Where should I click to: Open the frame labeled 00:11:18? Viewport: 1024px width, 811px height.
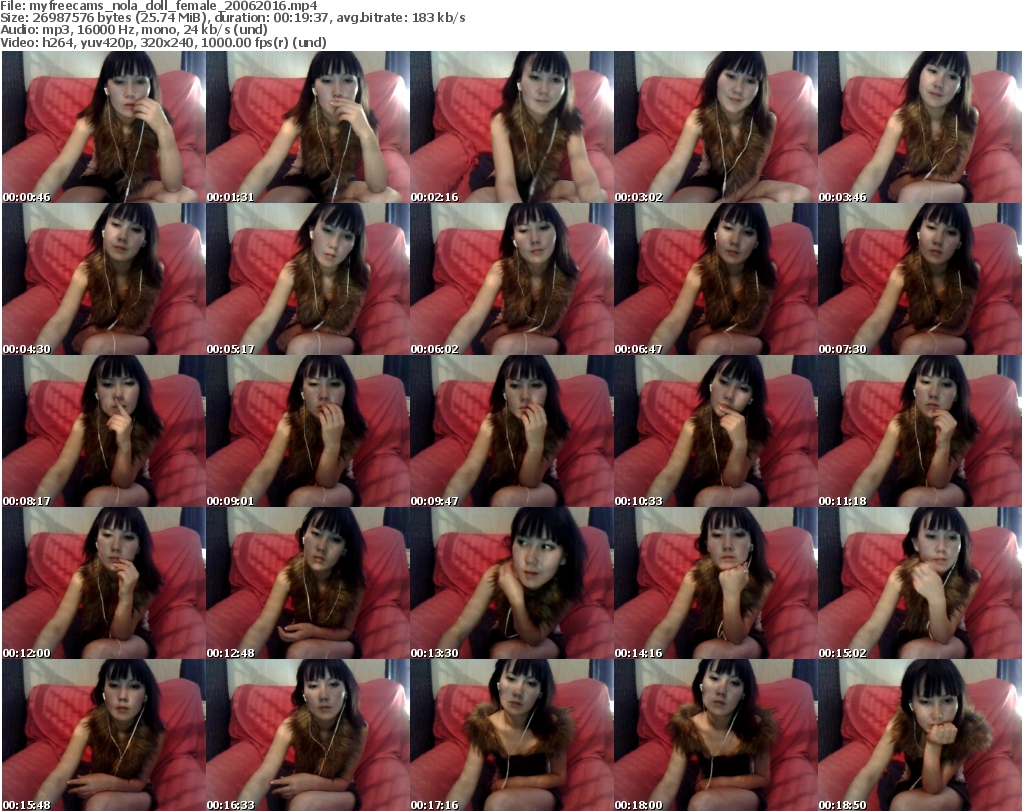click(x=920, y=431)
